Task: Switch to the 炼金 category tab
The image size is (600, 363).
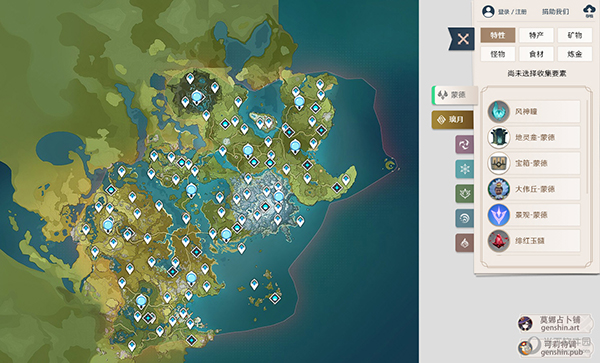Action: click(x=575, y=54)
